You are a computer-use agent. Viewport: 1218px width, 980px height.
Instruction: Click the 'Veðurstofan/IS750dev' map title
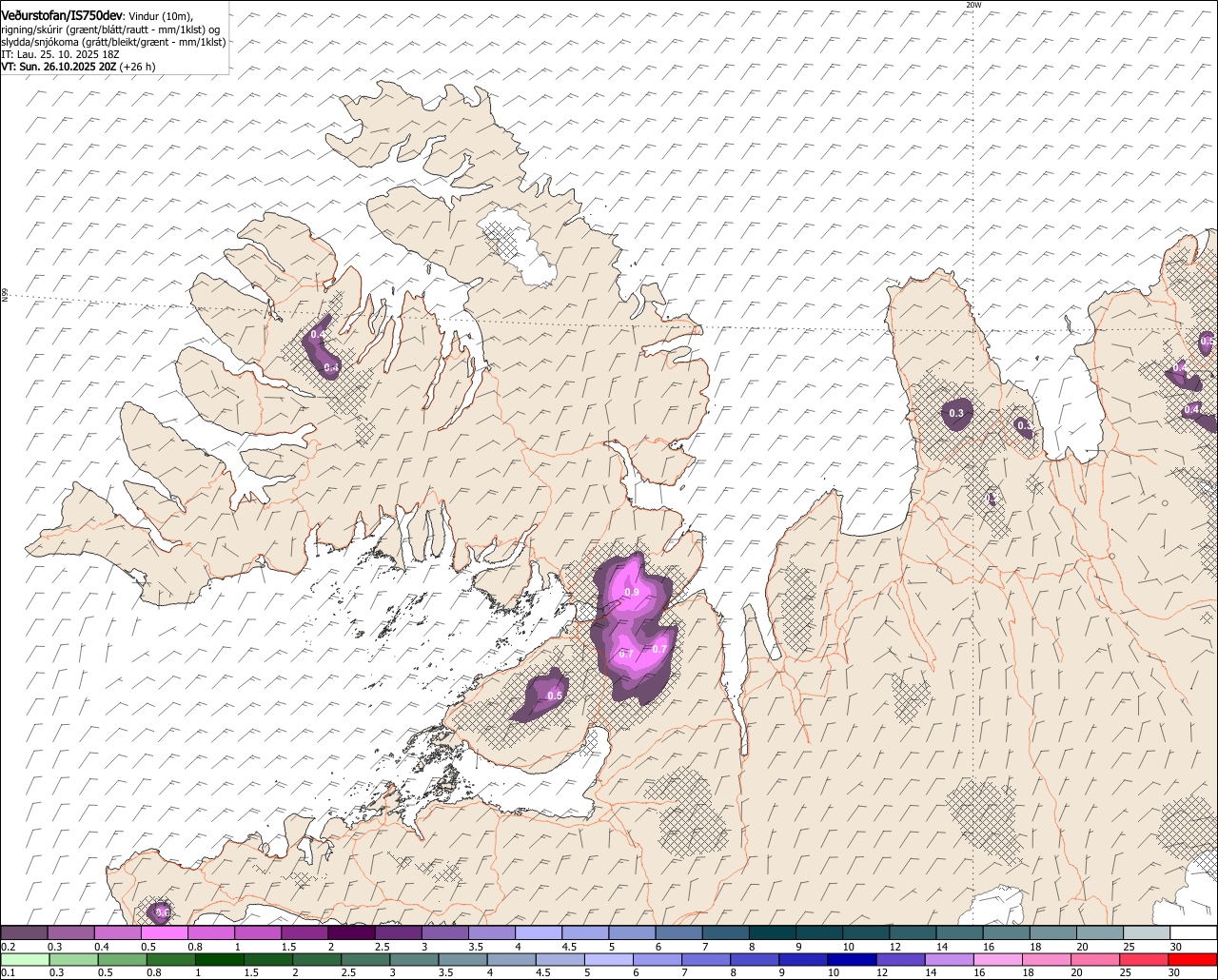click(62, 14)
